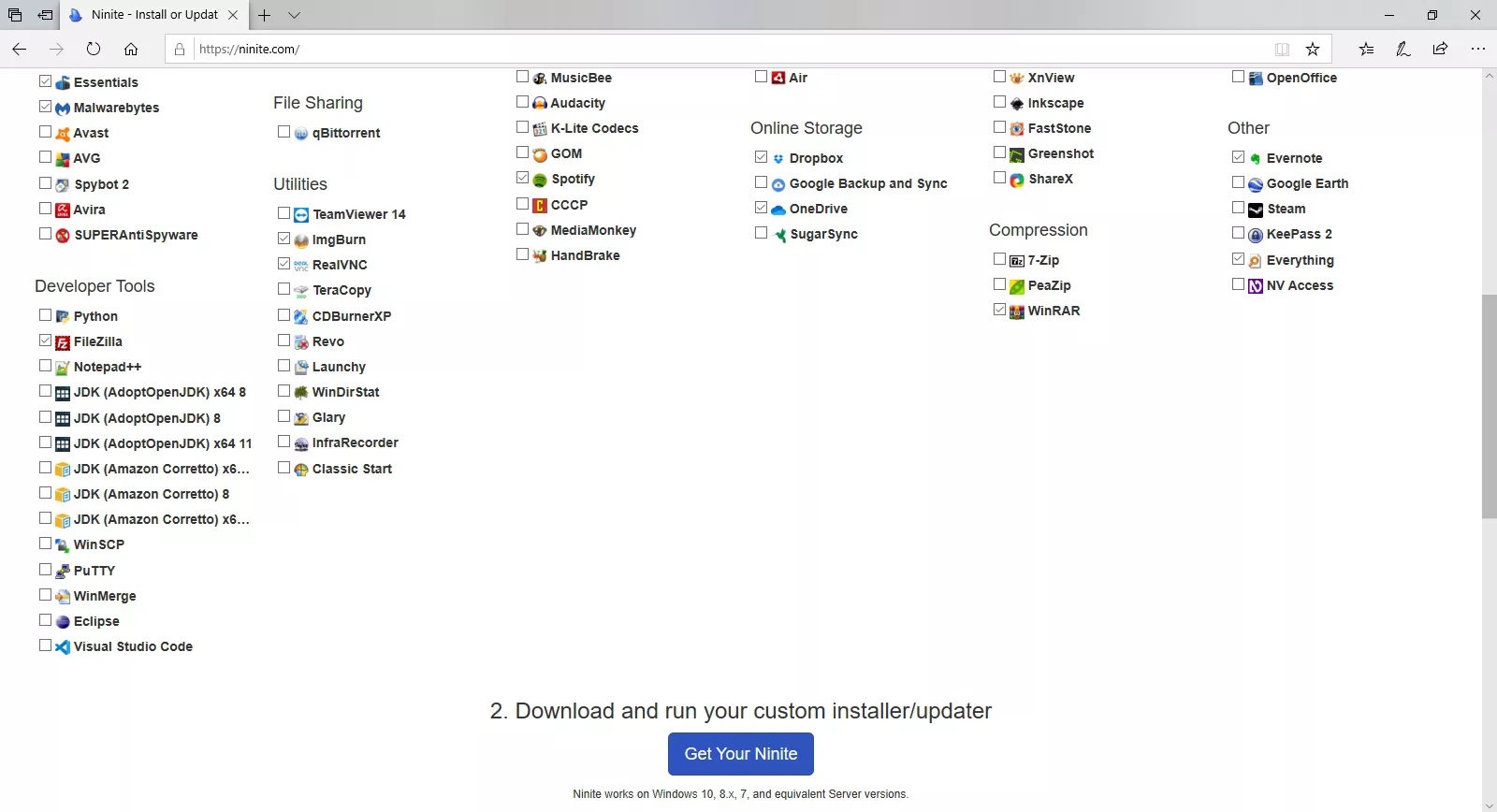Image resolution: width=1497 pixels, height=812 pixels.
Task: Click the qBittorrent app icon
Action: coord(301,134)
